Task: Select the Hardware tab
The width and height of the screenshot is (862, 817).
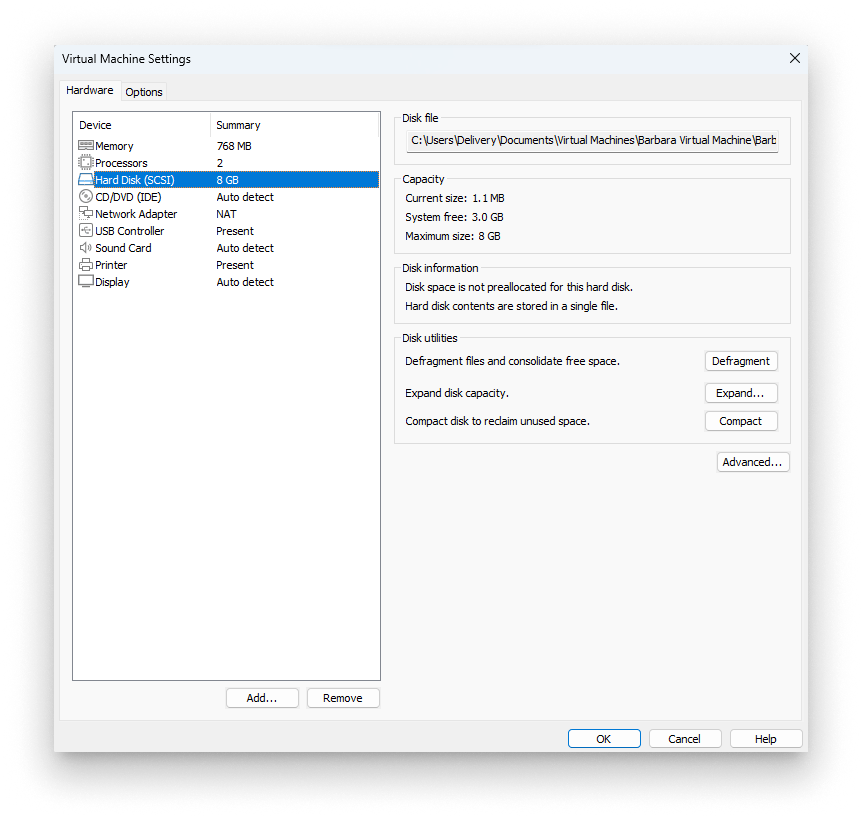Action: pyautogui.click(x=90, y=90)
